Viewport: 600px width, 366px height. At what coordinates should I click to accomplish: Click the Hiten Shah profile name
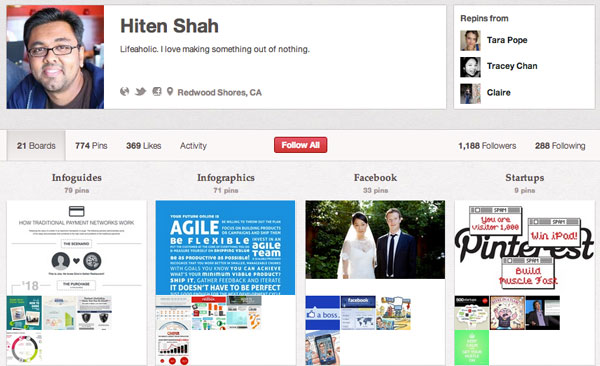tap(169, 26)
